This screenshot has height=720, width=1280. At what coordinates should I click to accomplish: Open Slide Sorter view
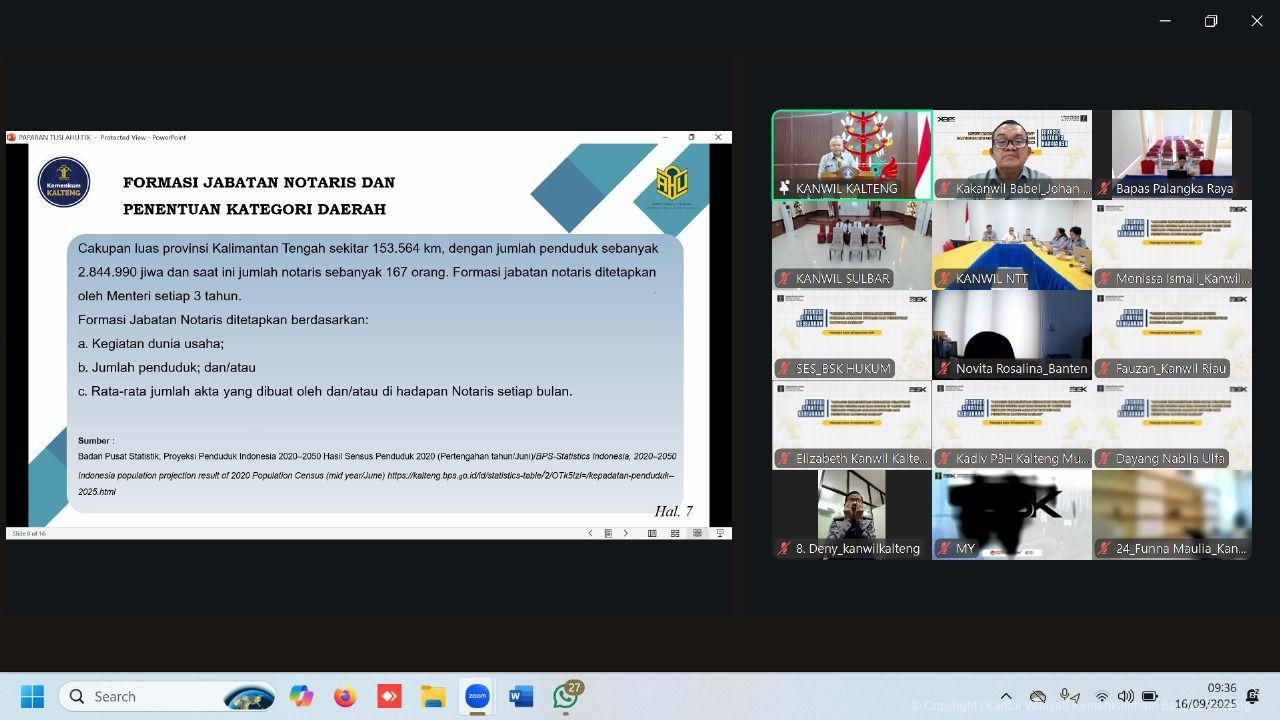tap(675, 533)
